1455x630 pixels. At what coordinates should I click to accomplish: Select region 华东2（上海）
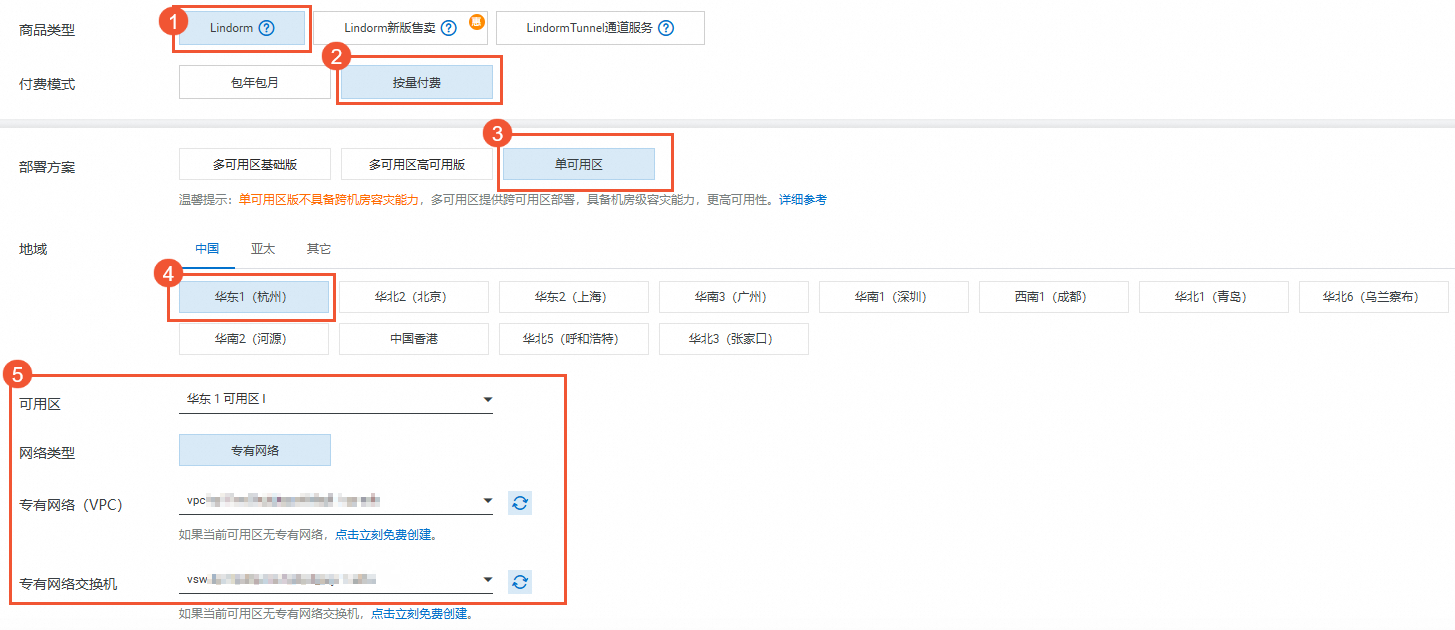574,297
